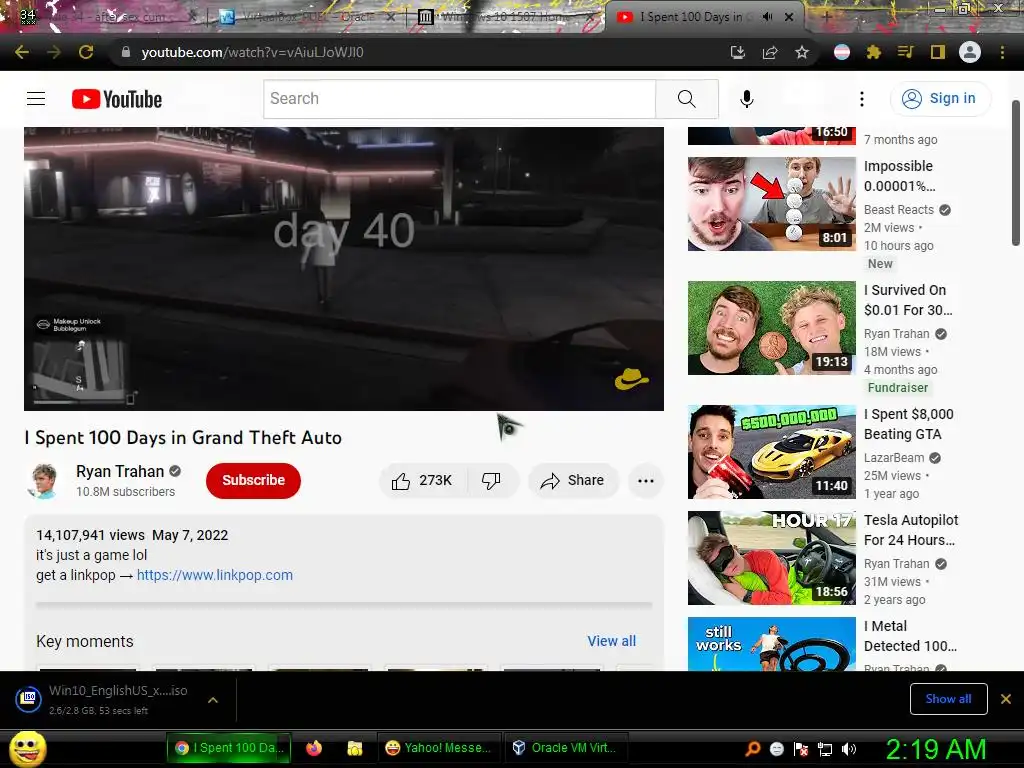Go forward with browser forward arrow
Screen dimensions: 1024x768
pyautogui.click(x=54, y=52)
